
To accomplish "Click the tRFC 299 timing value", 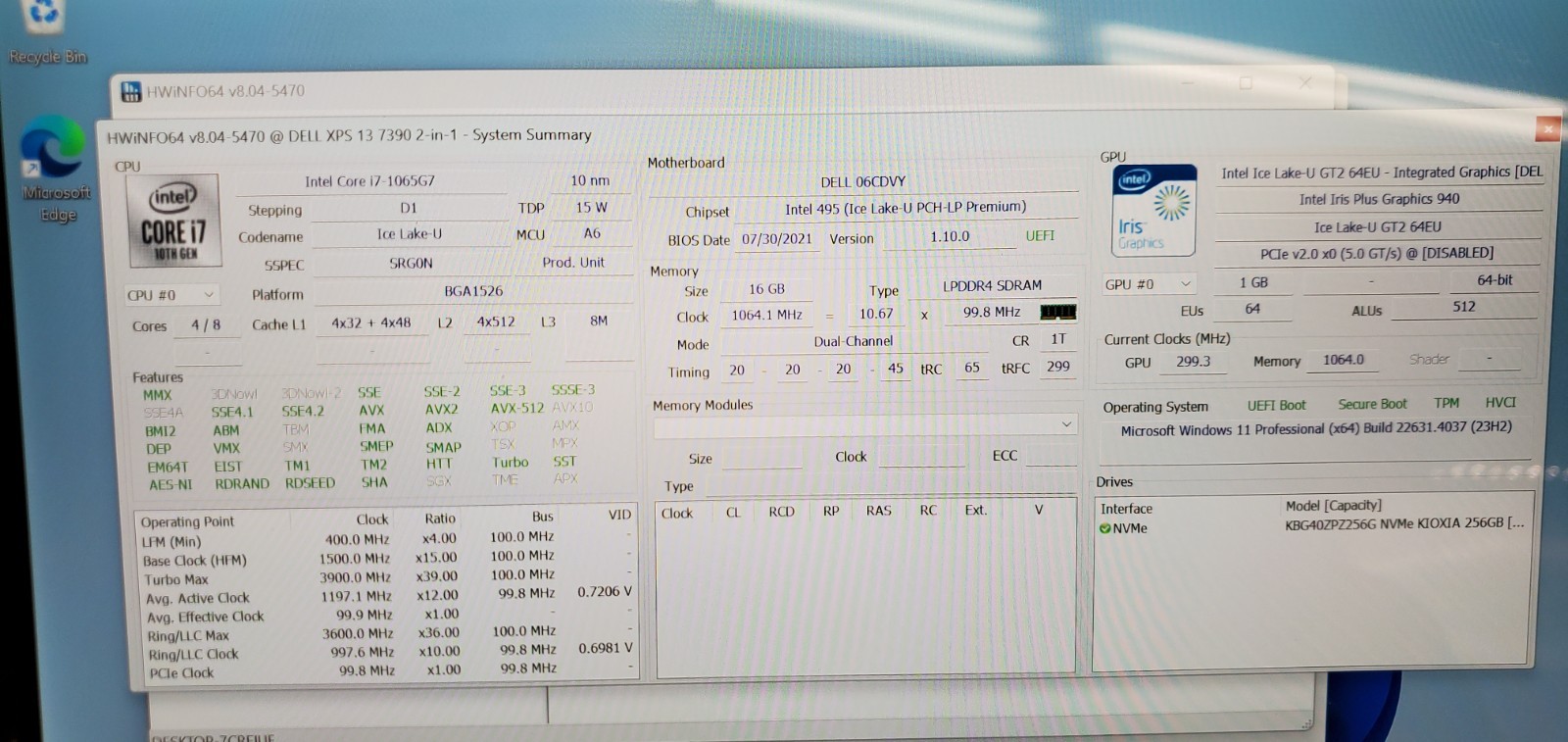I will click(x=1057, y=366).
